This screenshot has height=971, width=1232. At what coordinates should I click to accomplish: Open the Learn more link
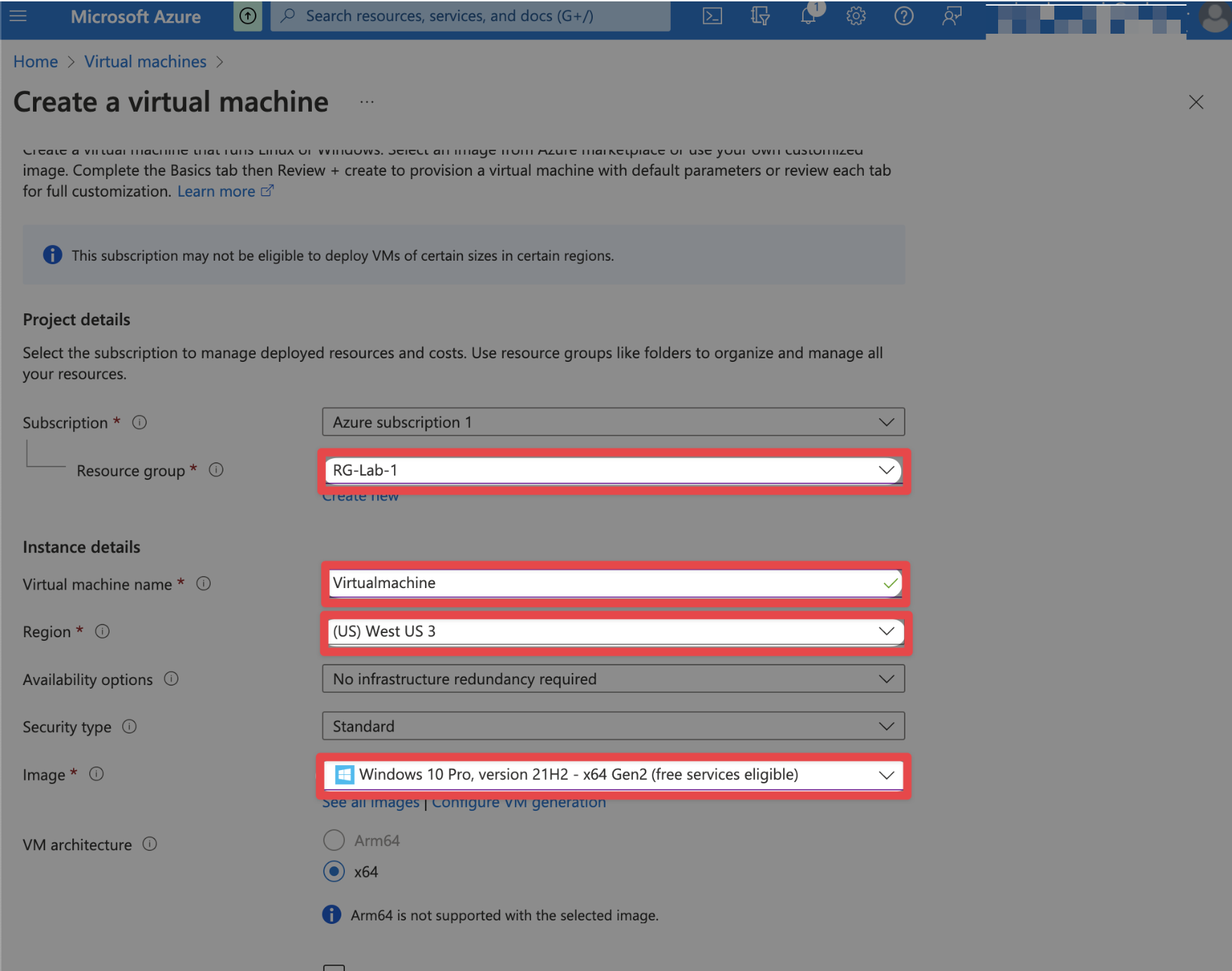(217, 190)
